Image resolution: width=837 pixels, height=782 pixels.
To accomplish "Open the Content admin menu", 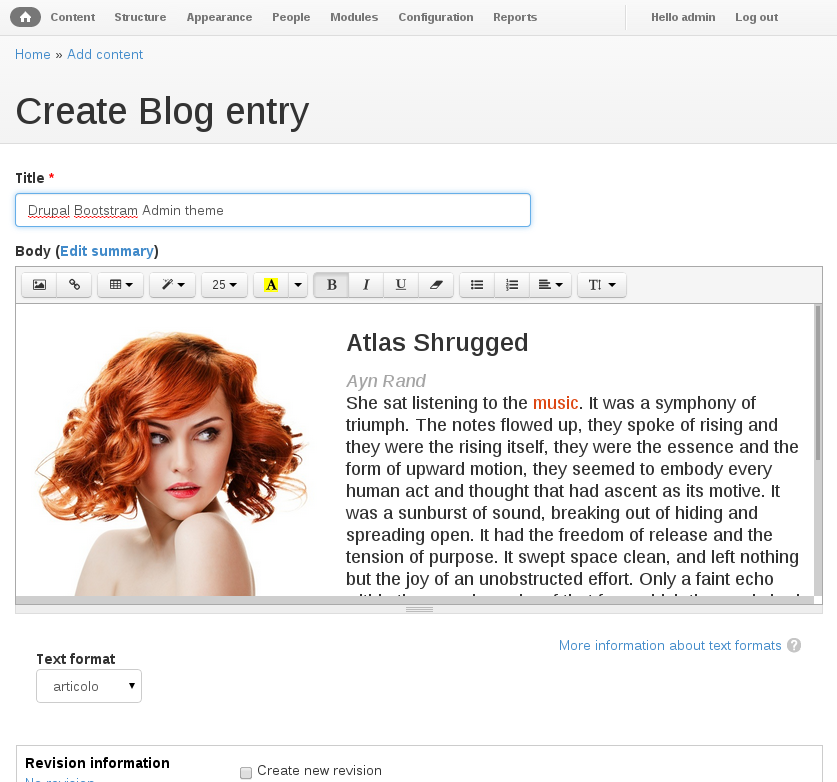I will click(x=73, y=17).
